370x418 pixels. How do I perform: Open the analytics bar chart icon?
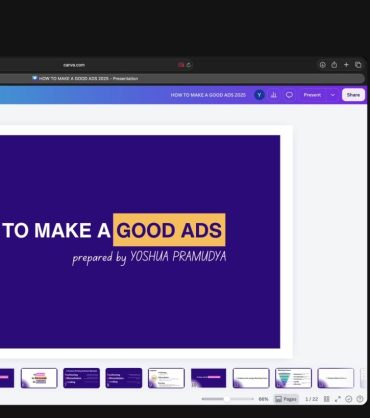[274, 95]
